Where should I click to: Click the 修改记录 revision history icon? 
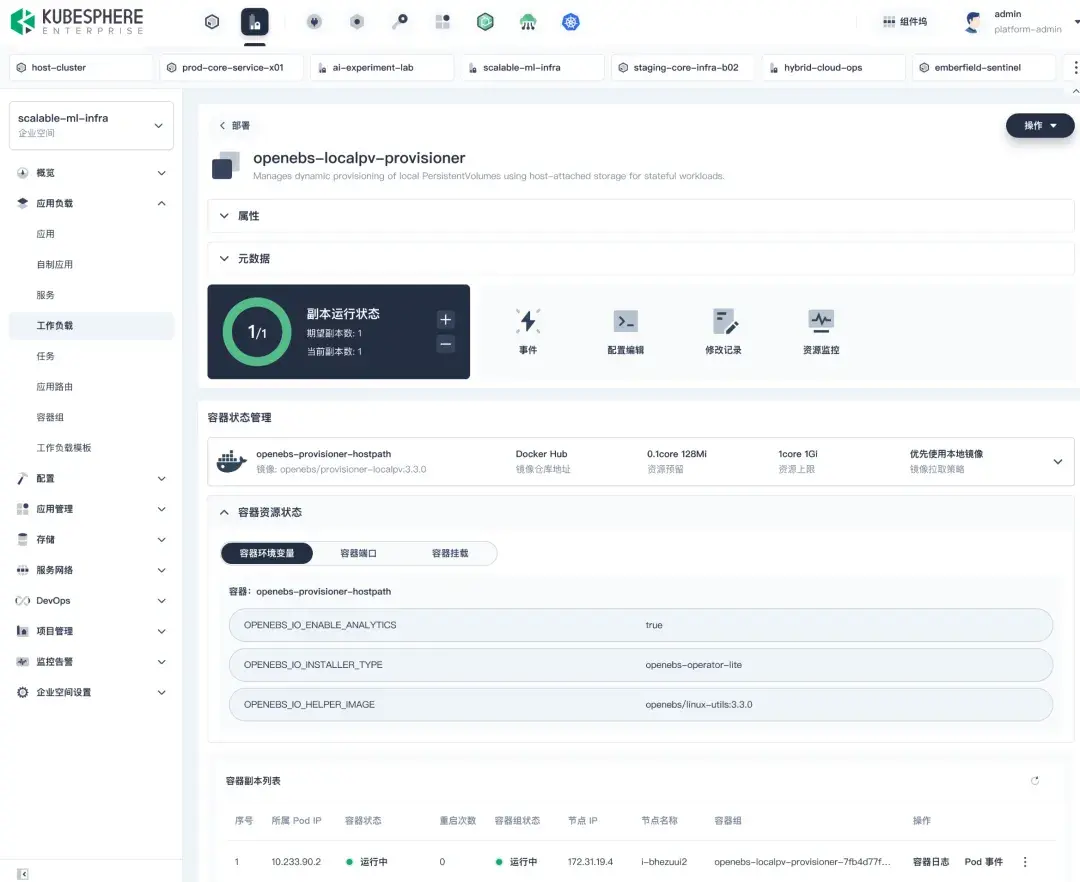tap(723, 322)
